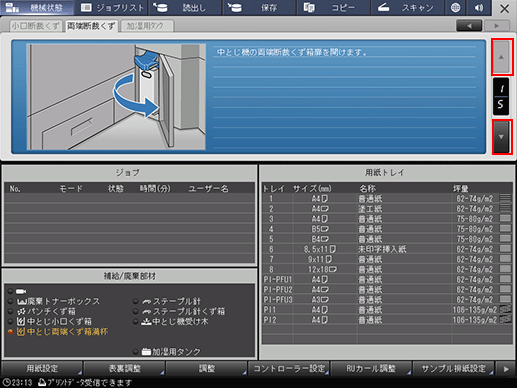The width and height of the screenshot is (517, 388).
Task: Select the PI-PFU1 tray row label
Action: [x=278, y=279]
